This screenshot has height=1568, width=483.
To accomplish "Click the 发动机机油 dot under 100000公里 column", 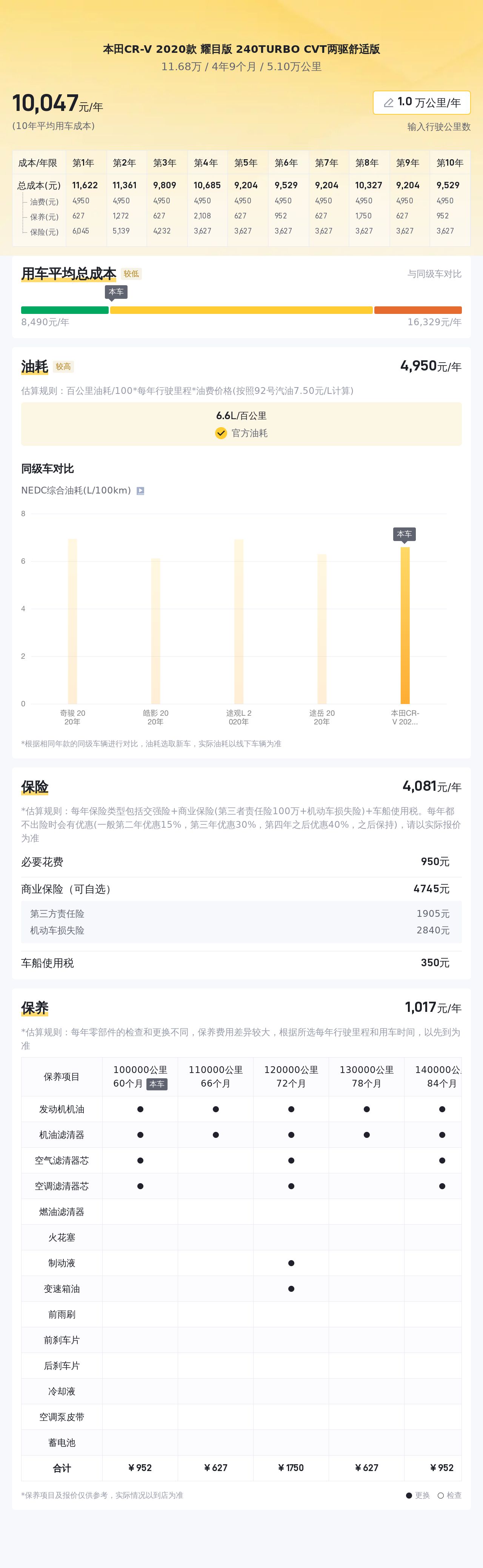I will (x=140, y=1109).
